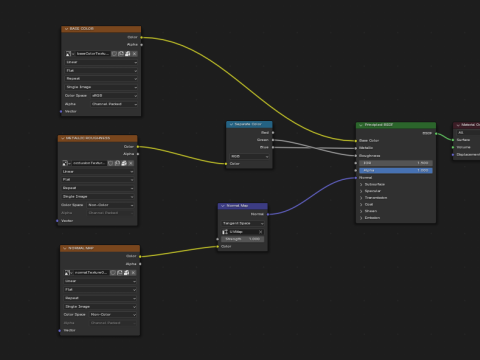Click Red output socket of Separate Color node
The image size is (480, 360).
[x=273, y=133]
